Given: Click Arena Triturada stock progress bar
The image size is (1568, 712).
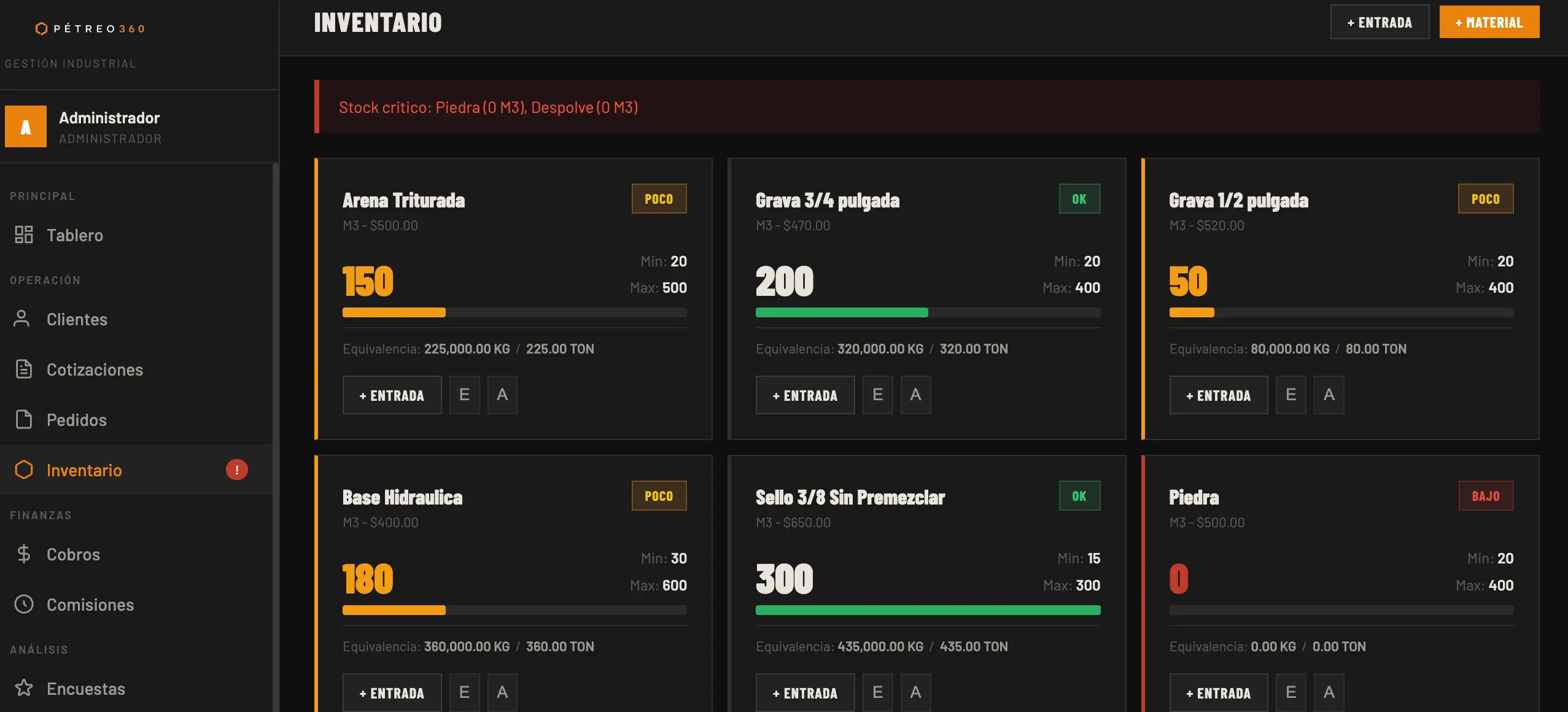Looking at the screenshot, I should click(x=514, y=312).
